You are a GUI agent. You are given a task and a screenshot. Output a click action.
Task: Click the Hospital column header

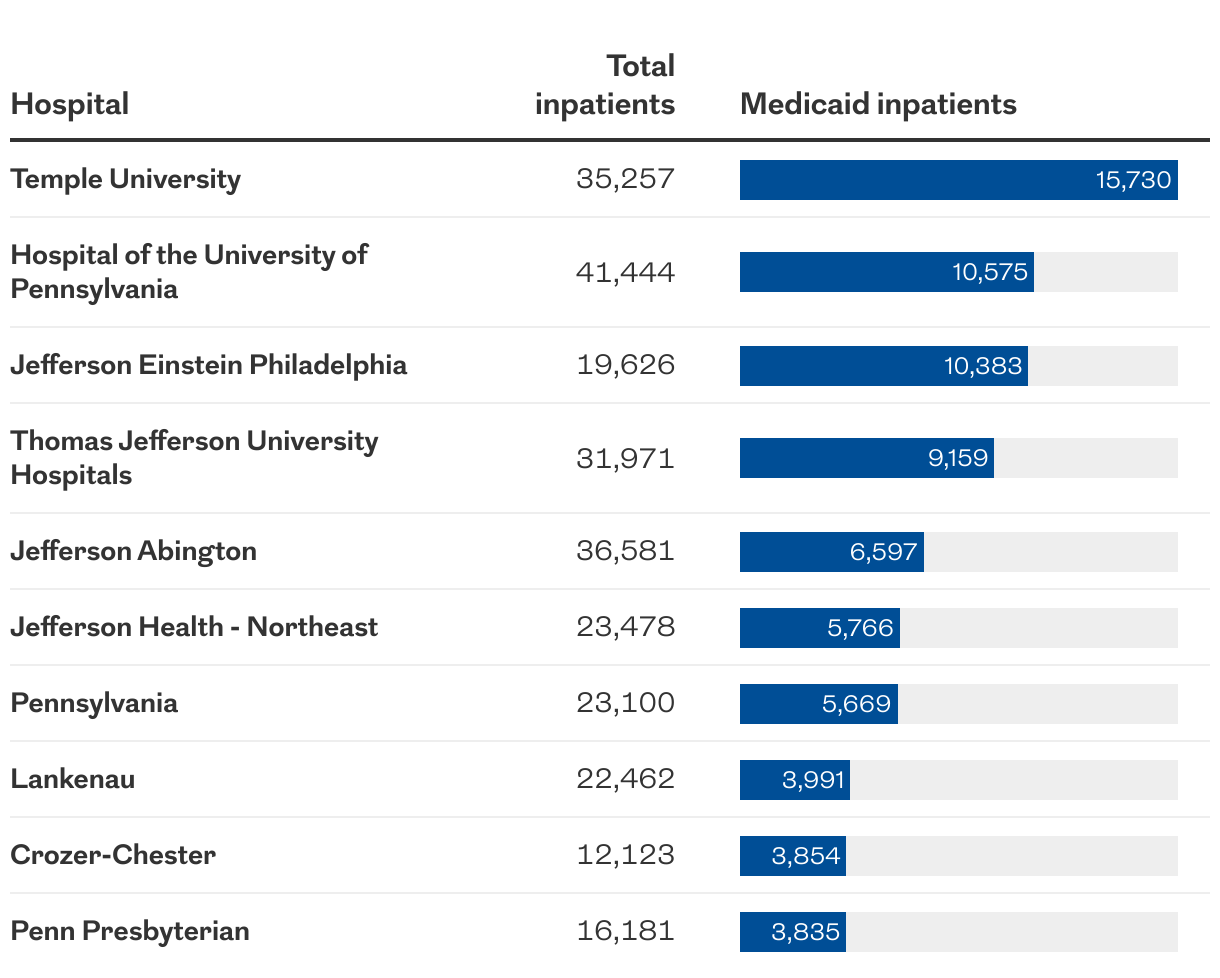coord(70,104)
